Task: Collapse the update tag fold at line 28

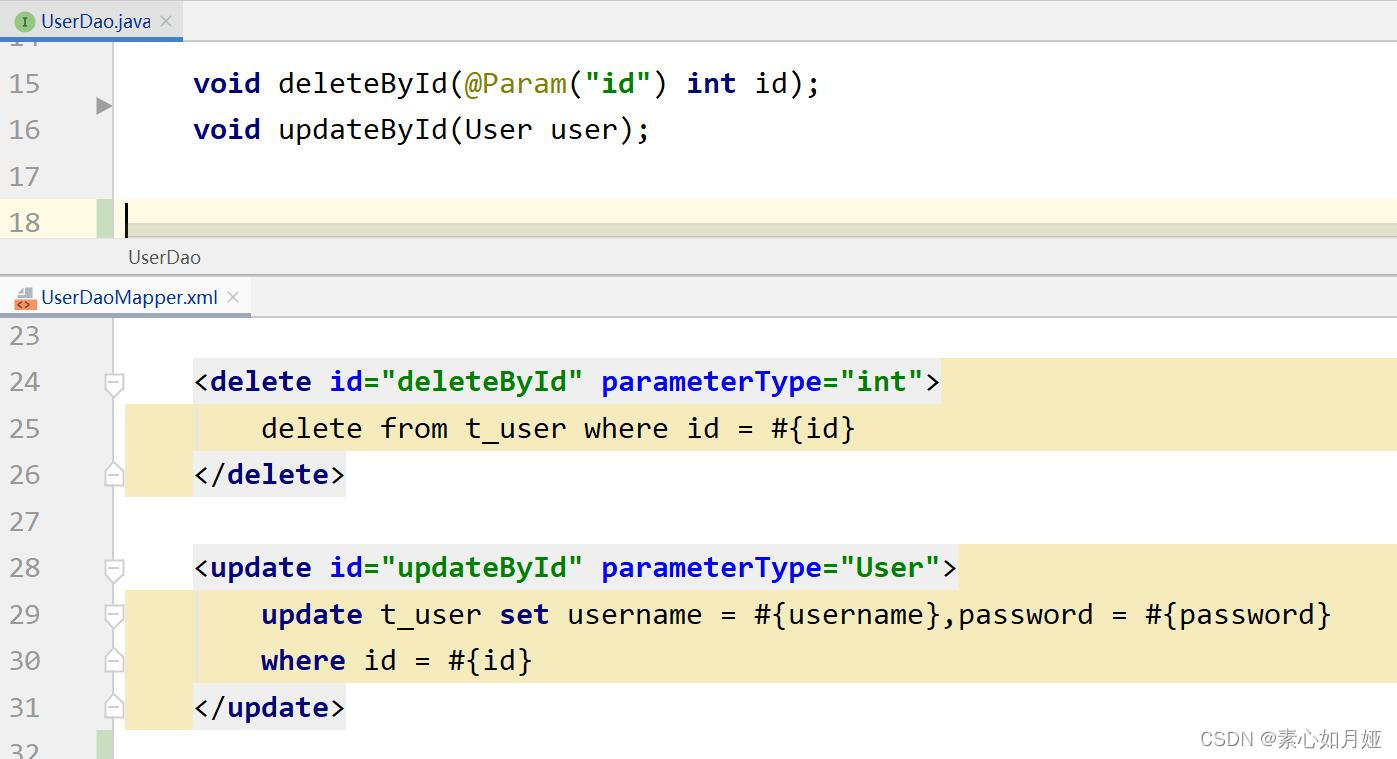Action: click(x=114, y=569)
